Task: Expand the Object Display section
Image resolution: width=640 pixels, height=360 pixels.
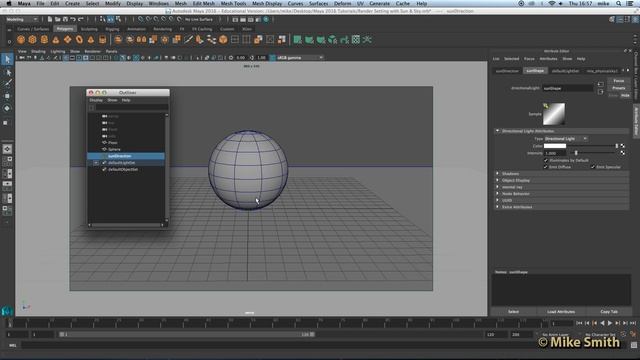Action: (x=498, y=180)
